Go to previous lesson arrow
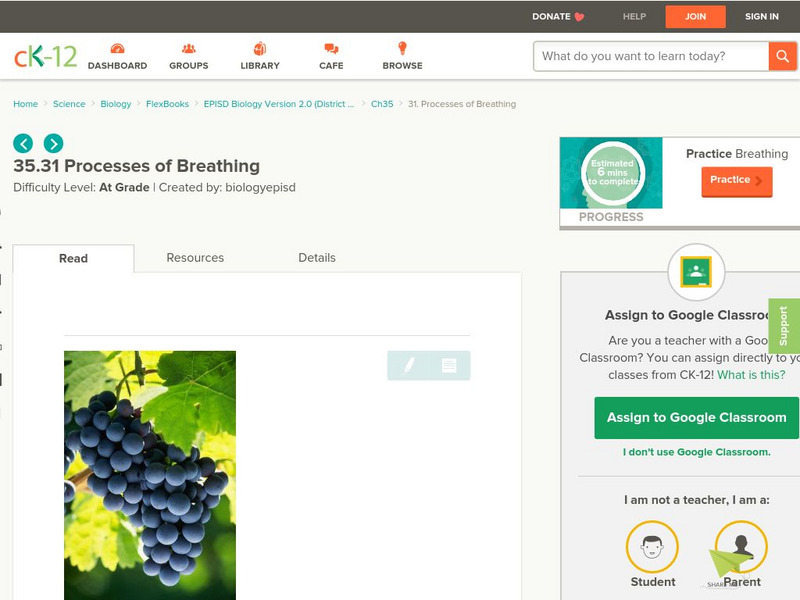 (23, 143)
